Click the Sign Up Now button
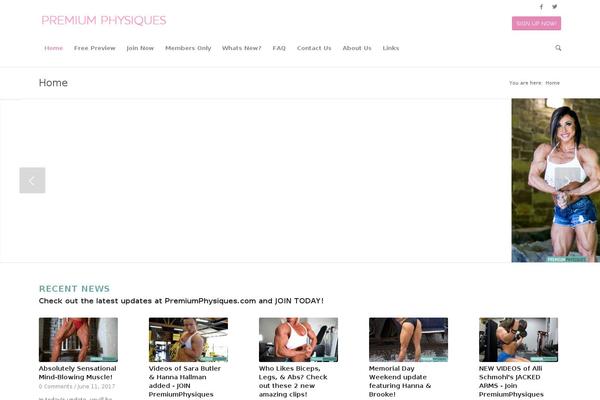Viewport: 600px width, 400px height. point(536,23)
